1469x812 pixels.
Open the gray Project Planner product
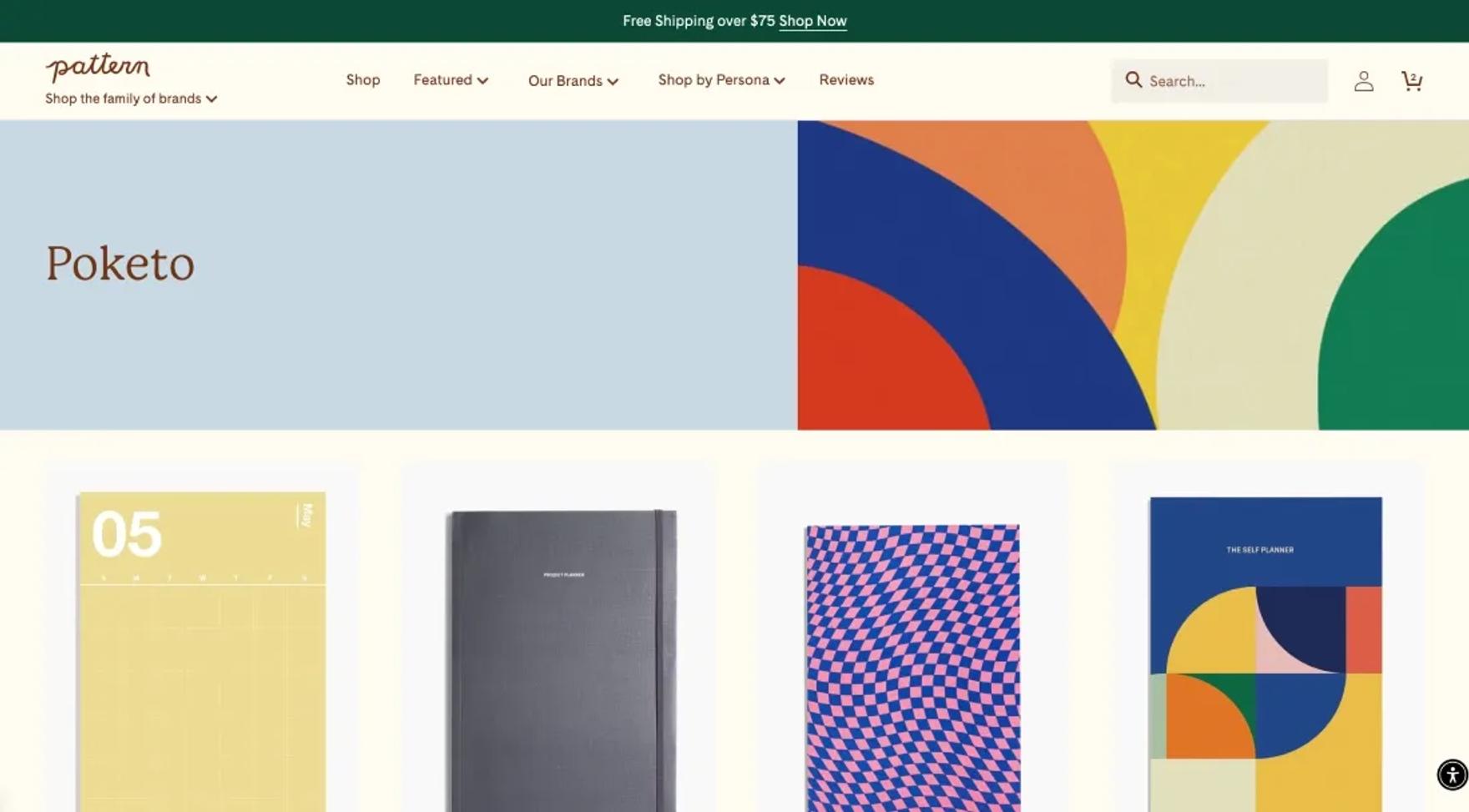tap(562, 659)
